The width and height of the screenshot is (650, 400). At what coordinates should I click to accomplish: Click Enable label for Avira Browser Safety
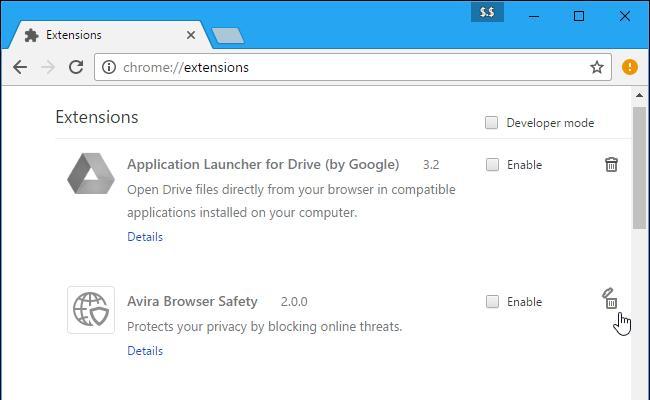click(524, 302)
